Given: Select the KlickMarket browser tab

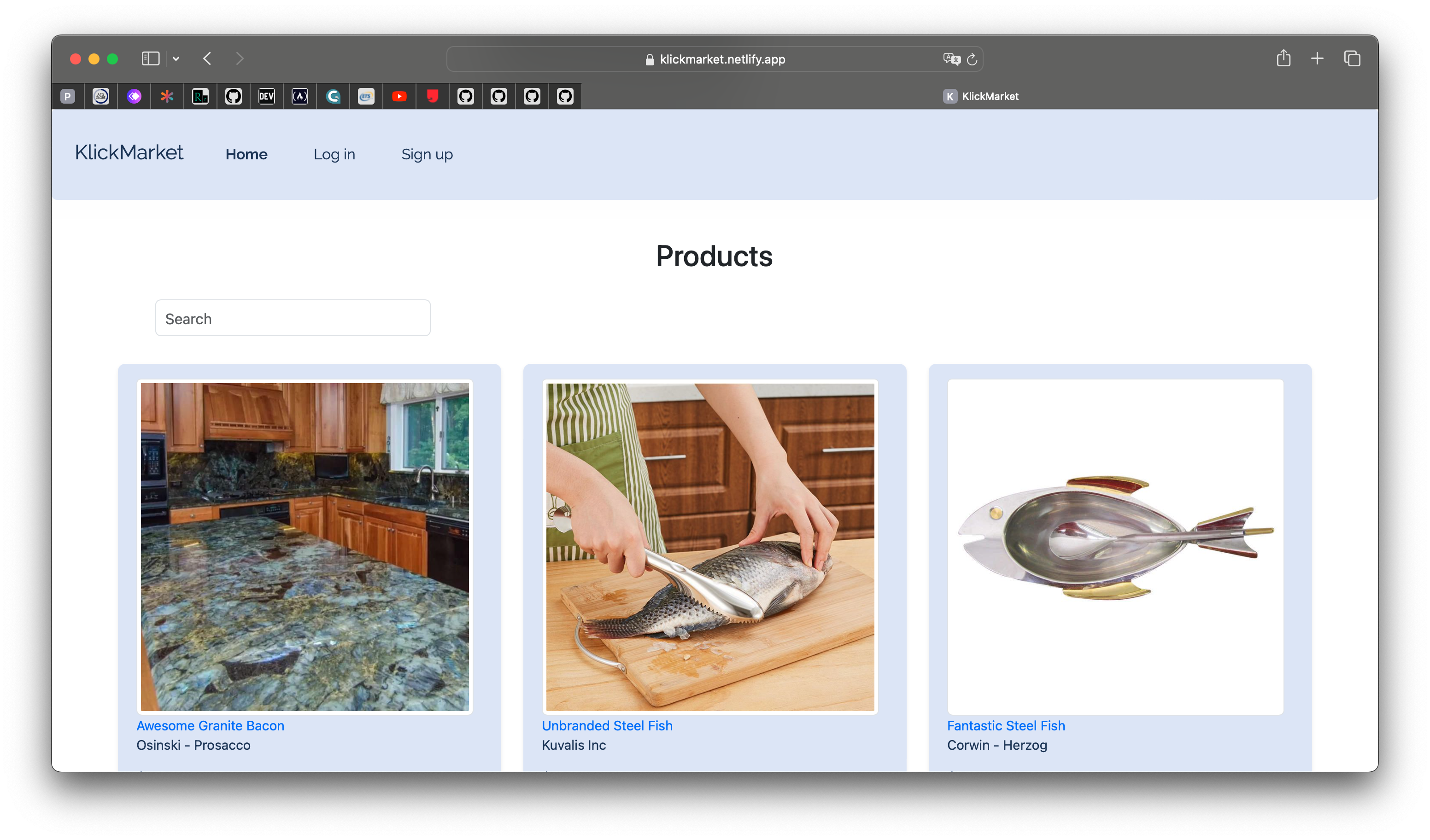Looking at the screenshot, I should (980, 96).
